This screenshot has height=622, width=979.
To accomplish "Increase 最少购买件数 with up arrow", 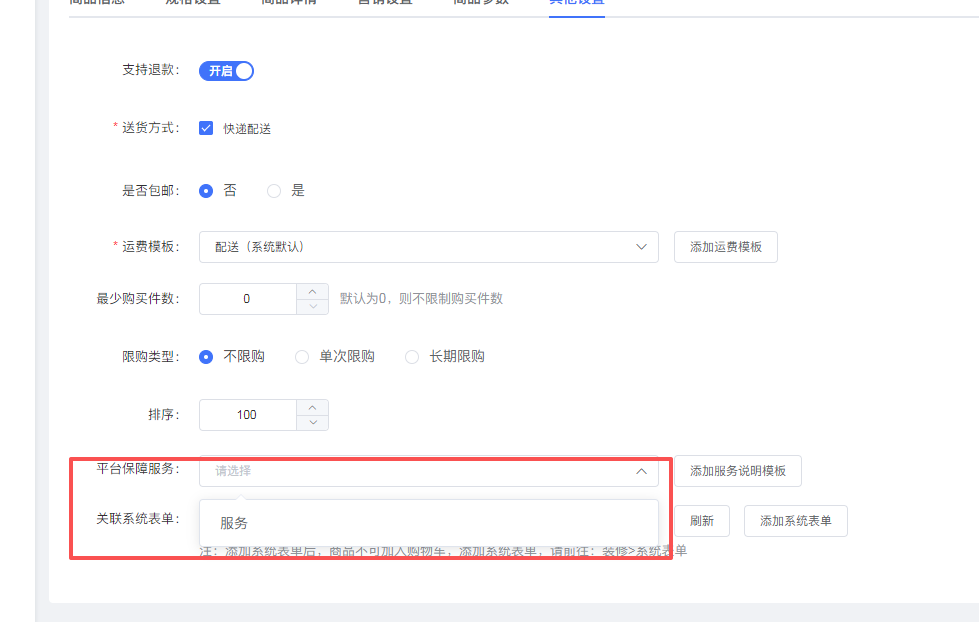I will 313,291.
